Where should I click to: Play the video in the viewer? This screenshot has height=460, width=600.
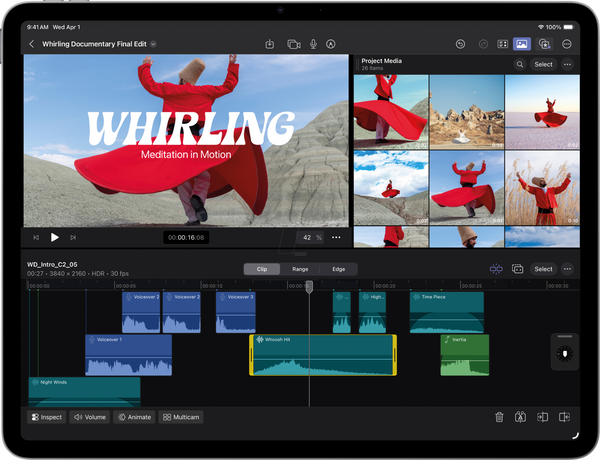point(54,238)
